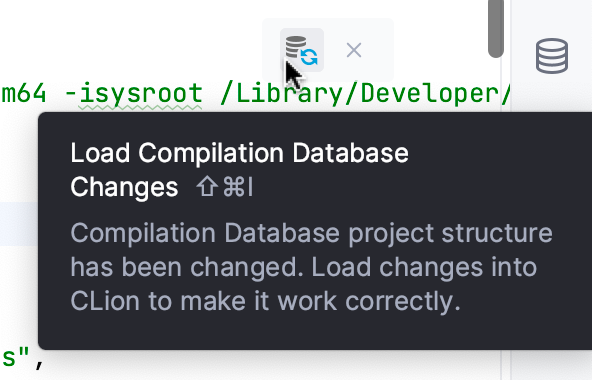This screenshot has height=380, width=592.
Task: Click the tooltip title Load Compilation Database
Action: 239,153
